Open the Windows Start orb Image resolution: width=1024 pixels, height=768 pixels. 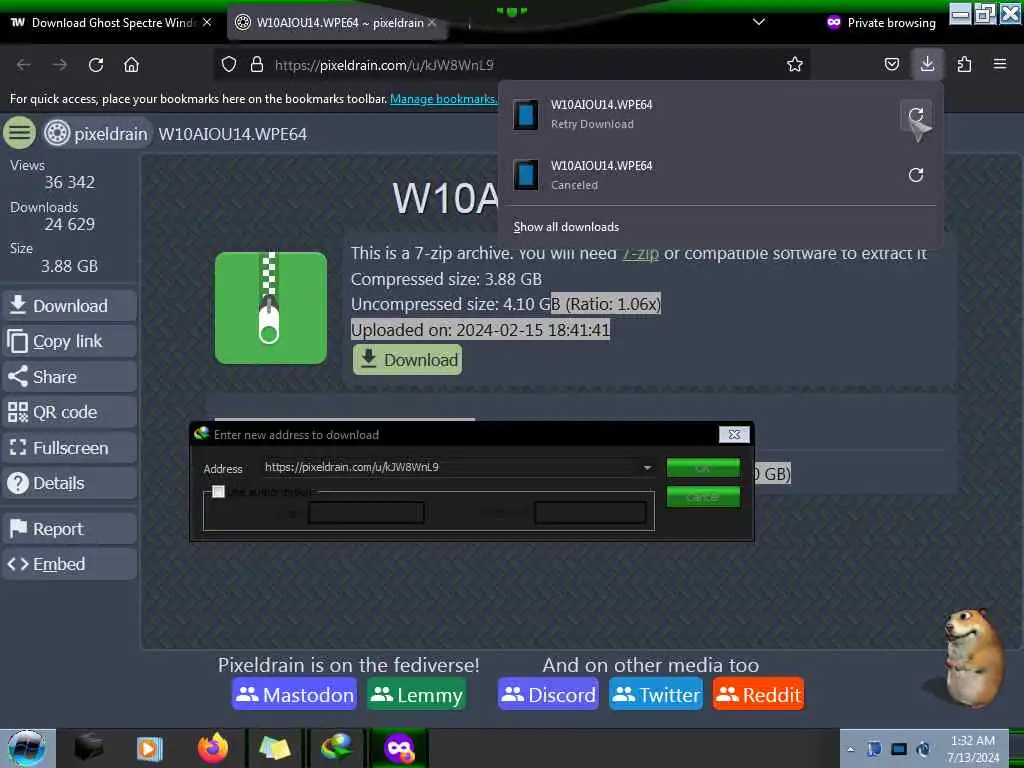point(26,748)
